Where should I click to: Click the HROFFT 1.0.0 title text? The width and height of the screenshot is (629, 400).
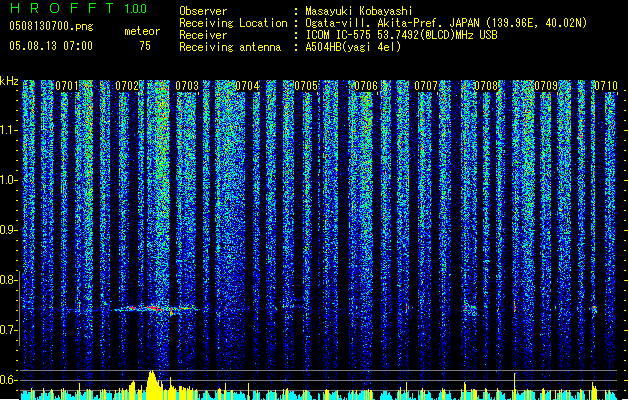79,8
